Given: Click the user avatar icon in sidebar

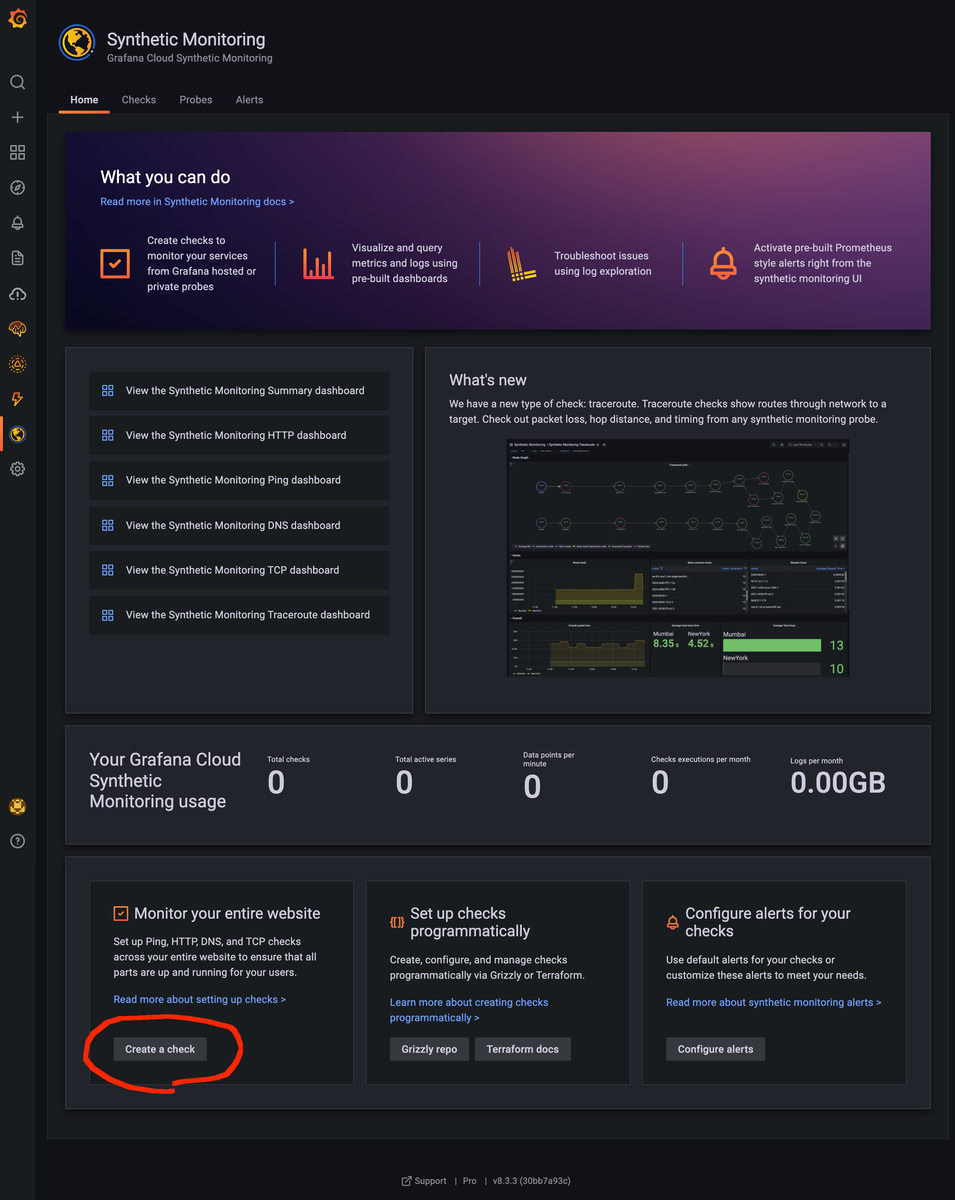Looking at the screenshot, I should [x=17, y=806].
